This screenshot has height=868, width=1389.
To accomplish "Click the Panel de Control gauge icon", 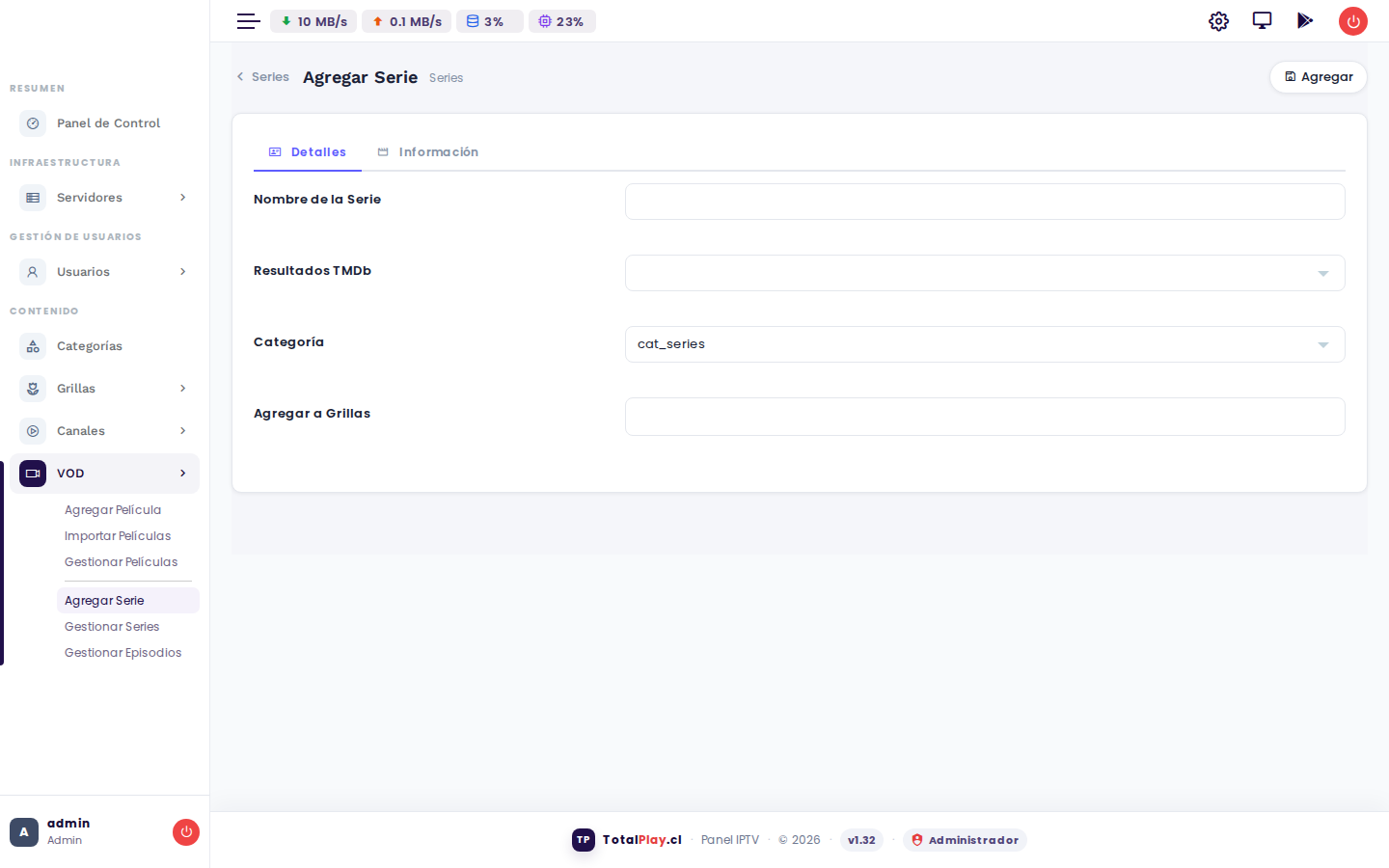I will pyautogui.click(x=33, y=123).
